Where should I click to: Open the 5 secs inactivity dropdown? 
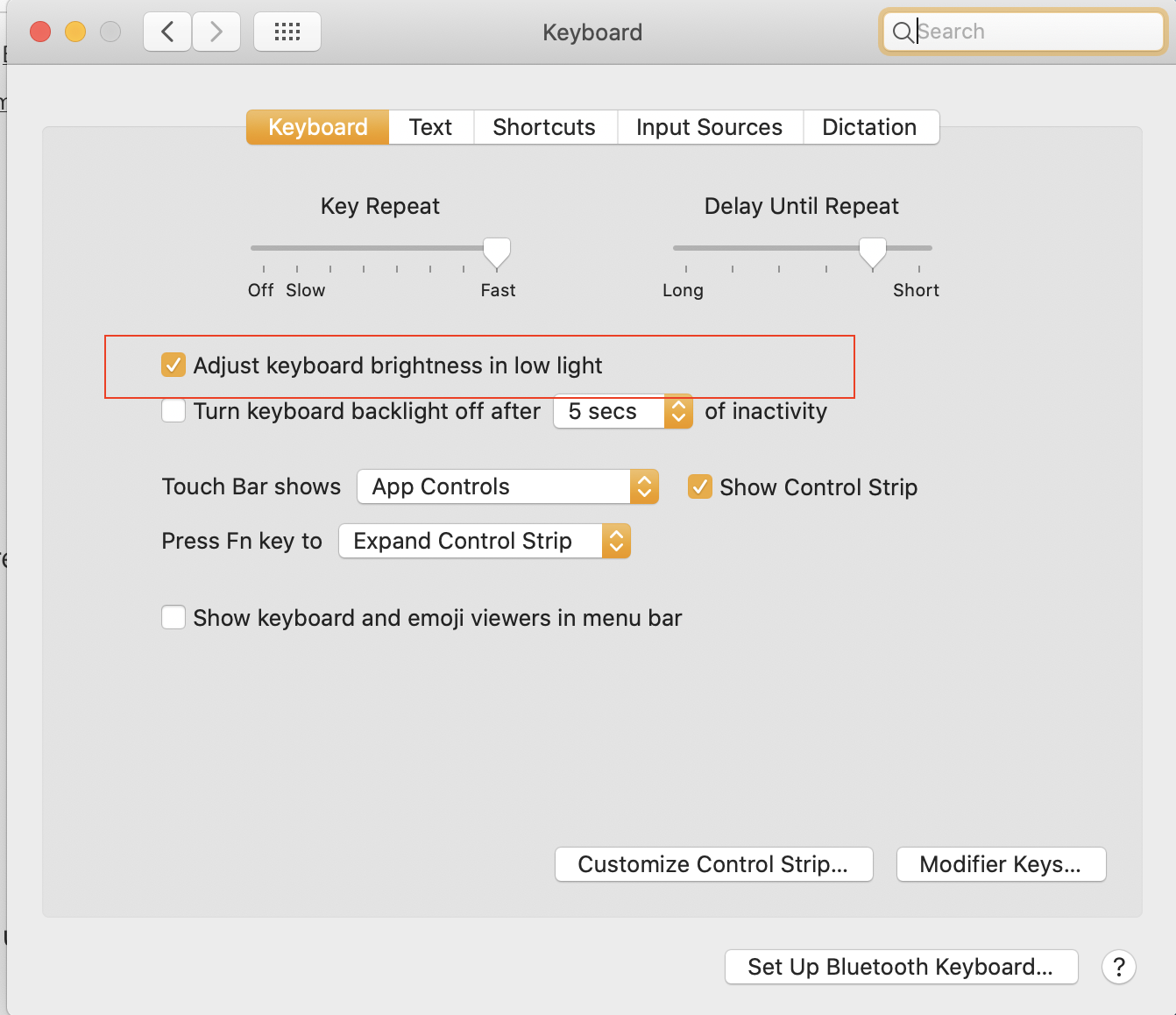[623, 411]
